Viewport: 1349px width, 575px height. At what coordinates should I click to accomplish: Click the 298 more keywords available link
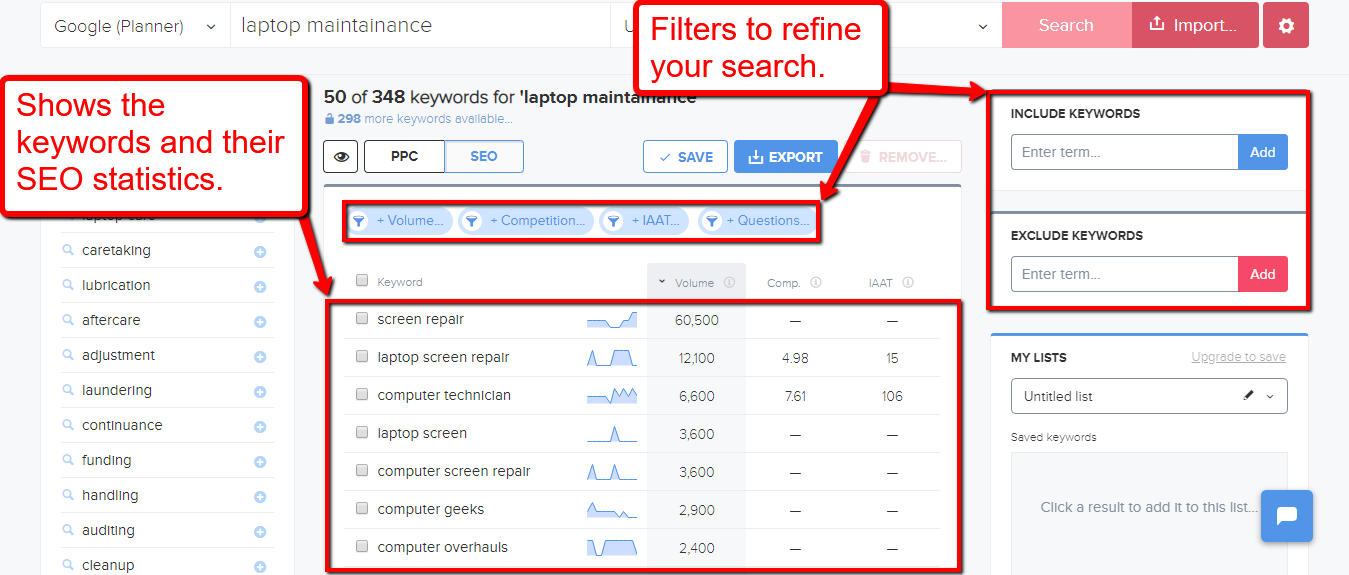click(x=425, y=119)
